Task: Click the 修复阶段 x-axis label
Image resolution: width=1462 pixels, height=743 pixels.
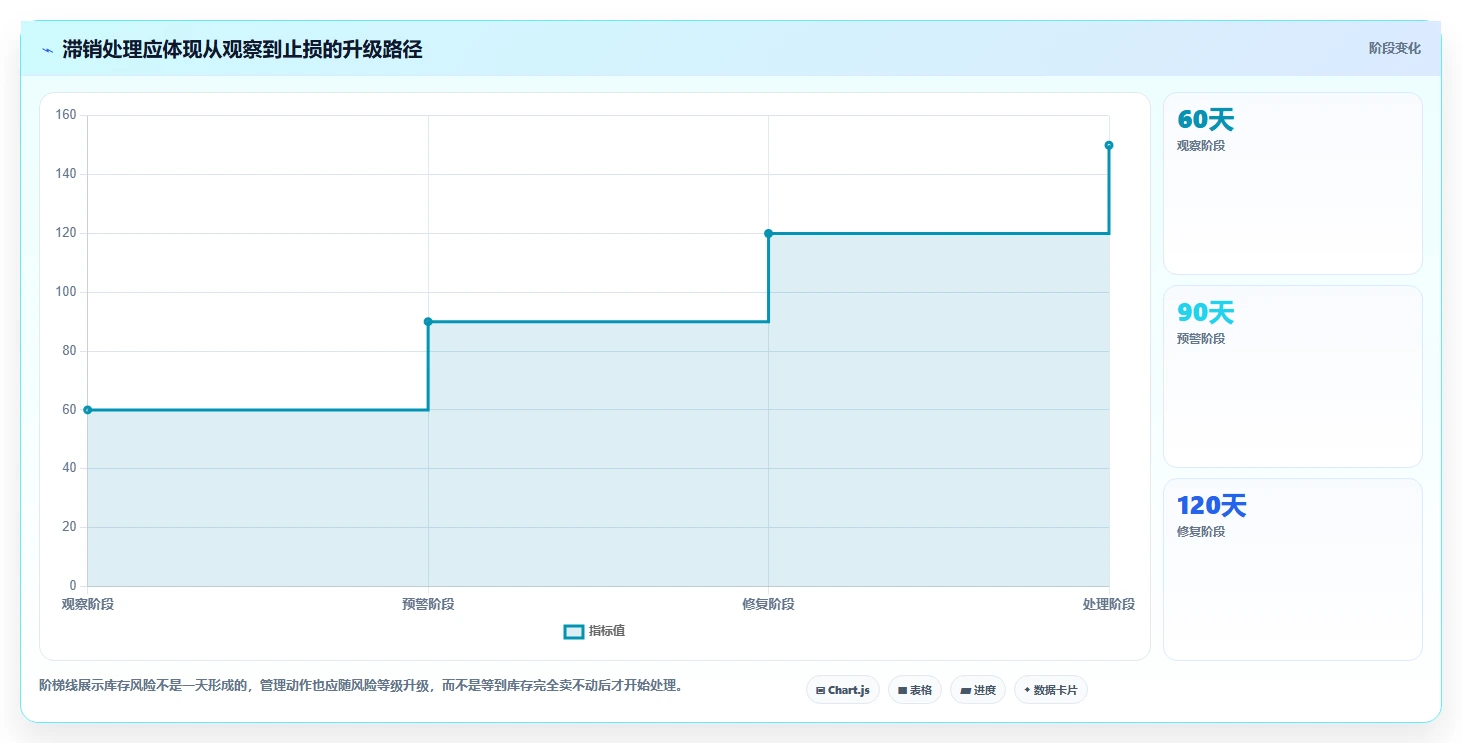Action: point(769,604)
